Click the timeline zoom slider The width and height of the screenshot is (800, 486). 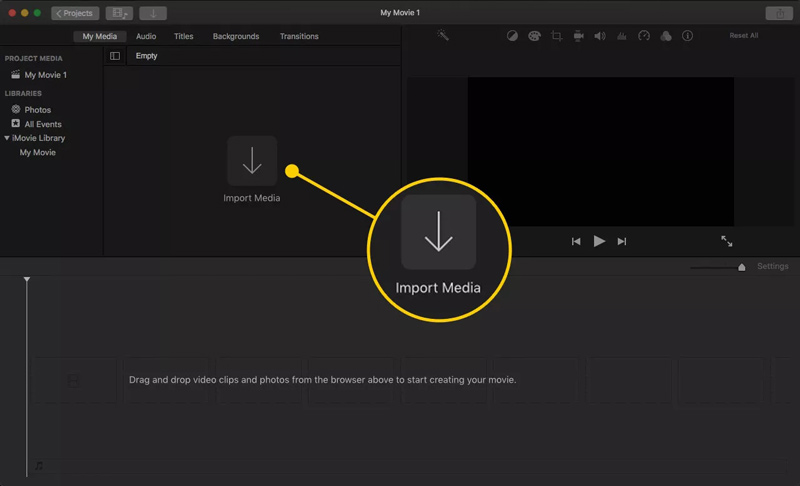741,267
